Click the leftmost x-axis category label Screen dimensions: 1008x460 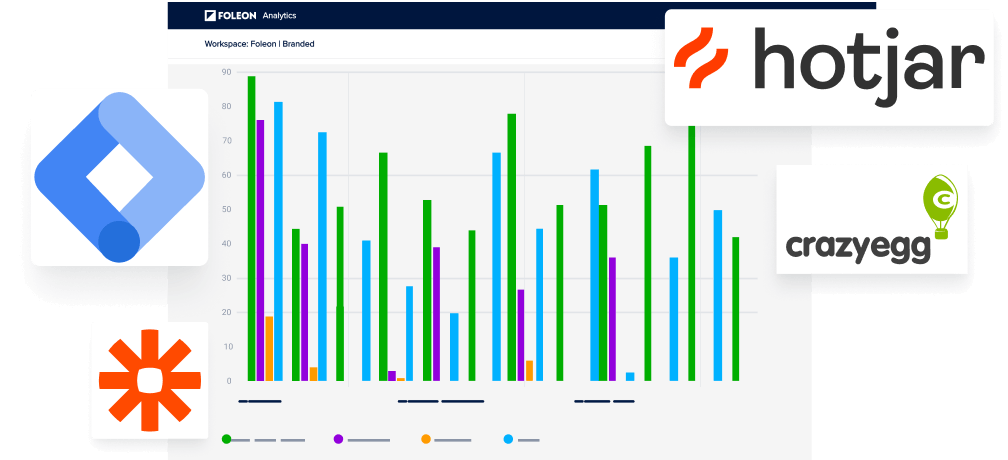[260, 401]
